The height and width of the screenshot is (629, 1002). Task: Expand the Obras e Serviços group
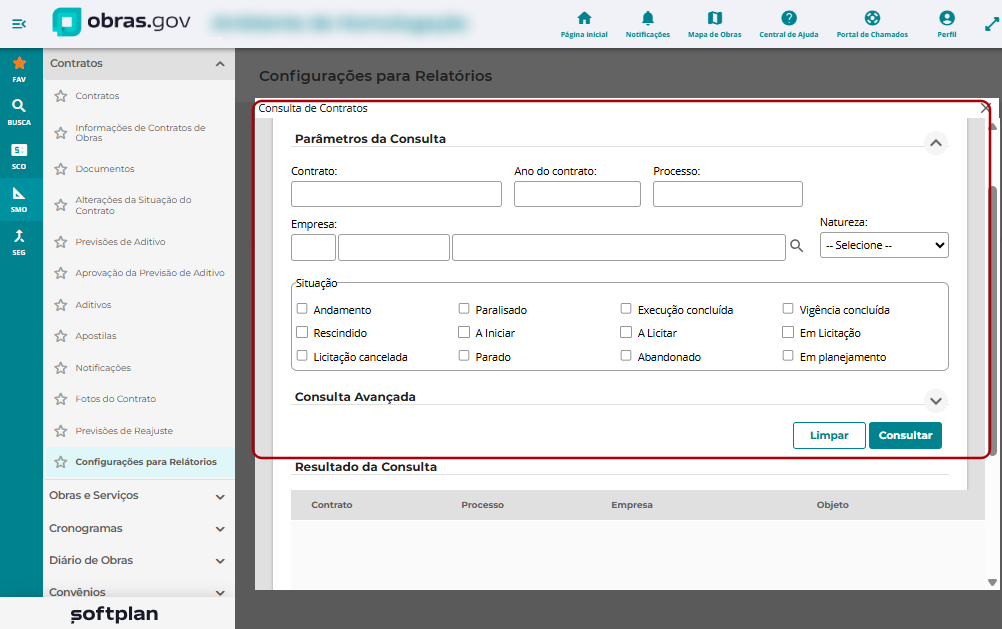click(x=220, y=497)
